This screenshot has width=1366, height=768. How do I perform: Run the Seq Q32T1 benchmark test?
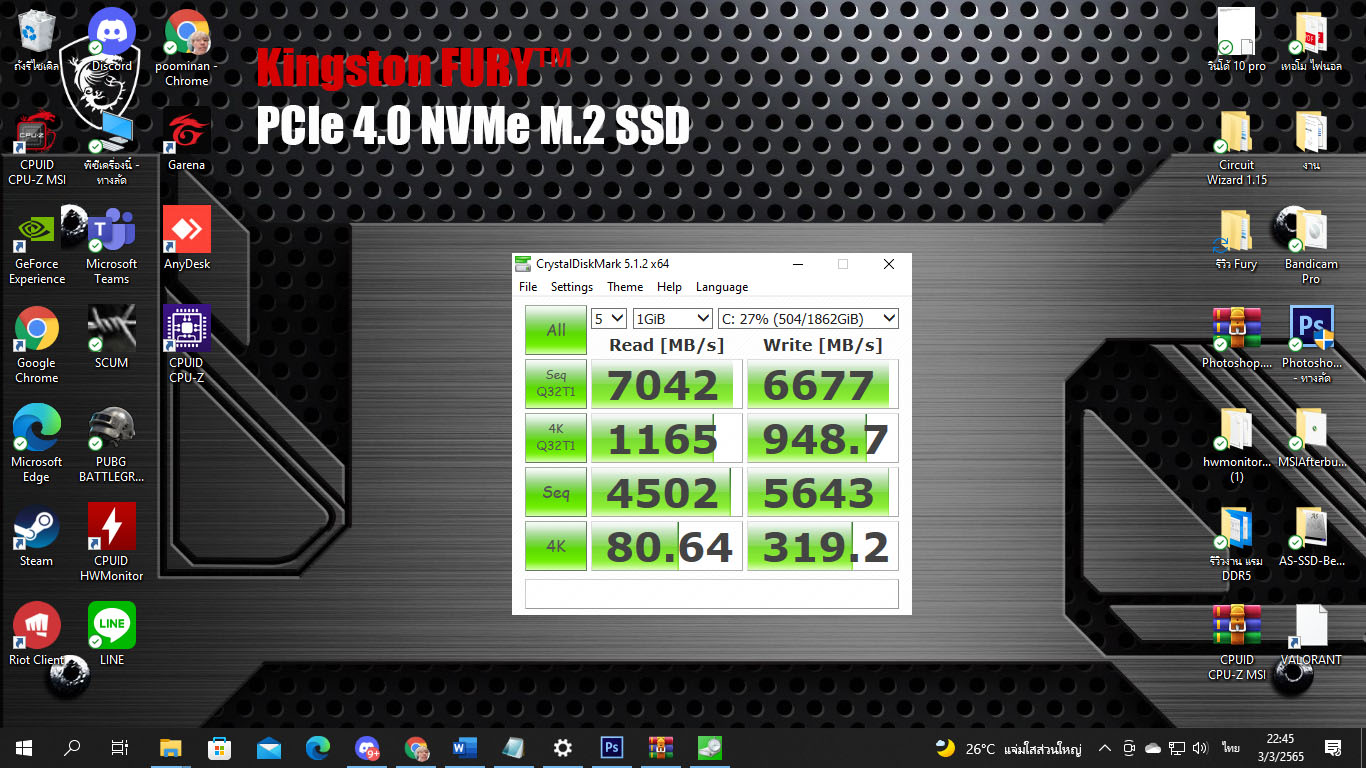pyautogui.click(x=556, y=384)
